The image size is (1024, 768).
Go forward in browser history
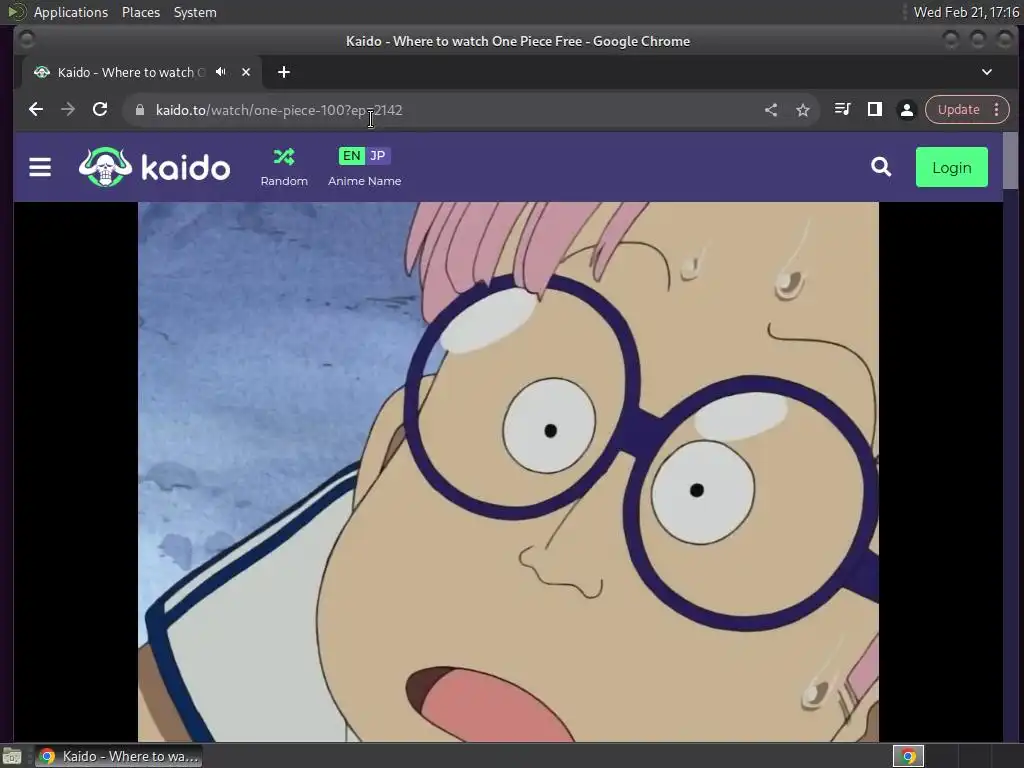(68, 110)
